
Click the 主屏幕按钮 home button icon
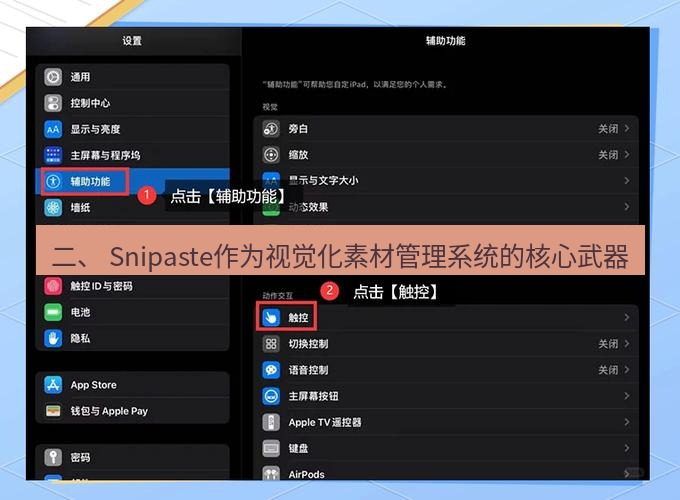tap(271, 396)
